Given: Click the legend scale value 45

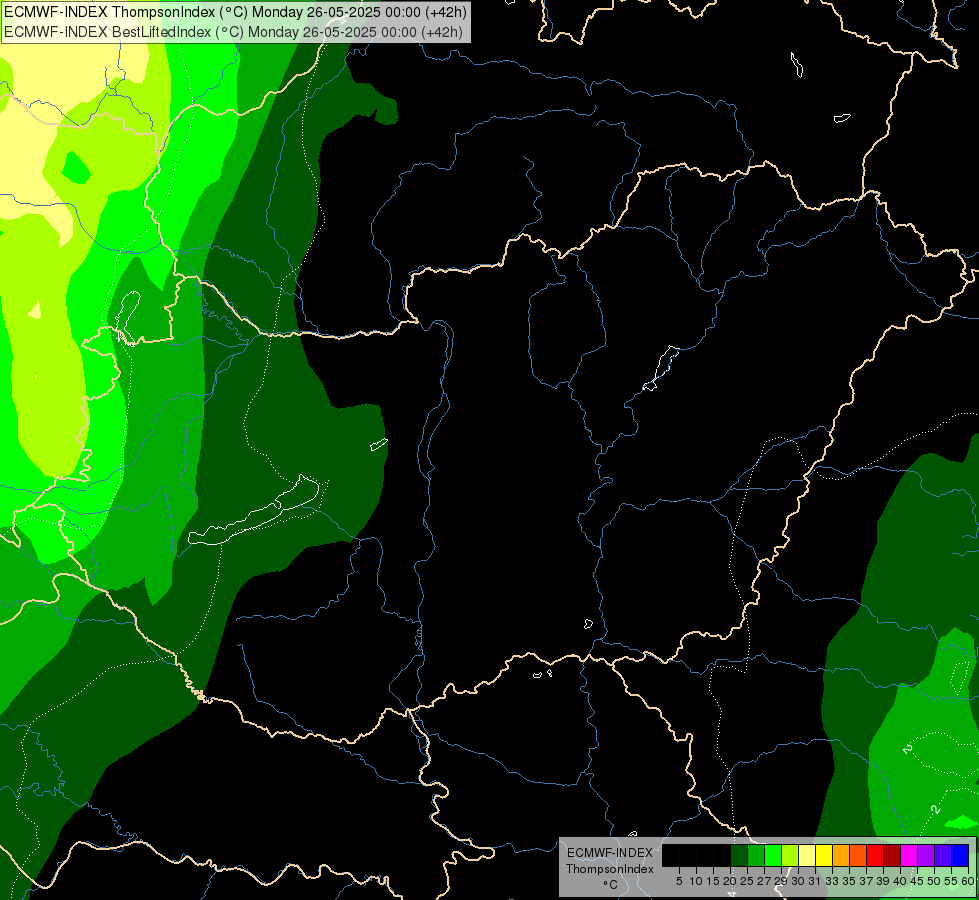Looking at the screenshot, I should click(918, 881).
